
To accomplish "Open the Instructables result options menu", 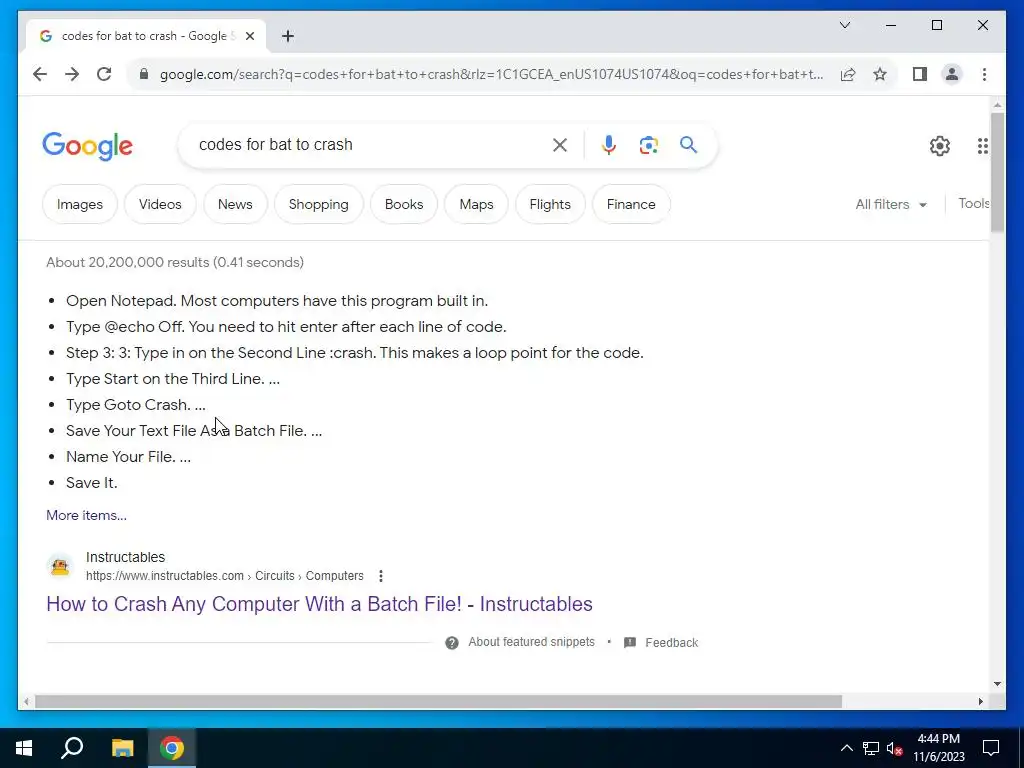I will tap(381, 576).
